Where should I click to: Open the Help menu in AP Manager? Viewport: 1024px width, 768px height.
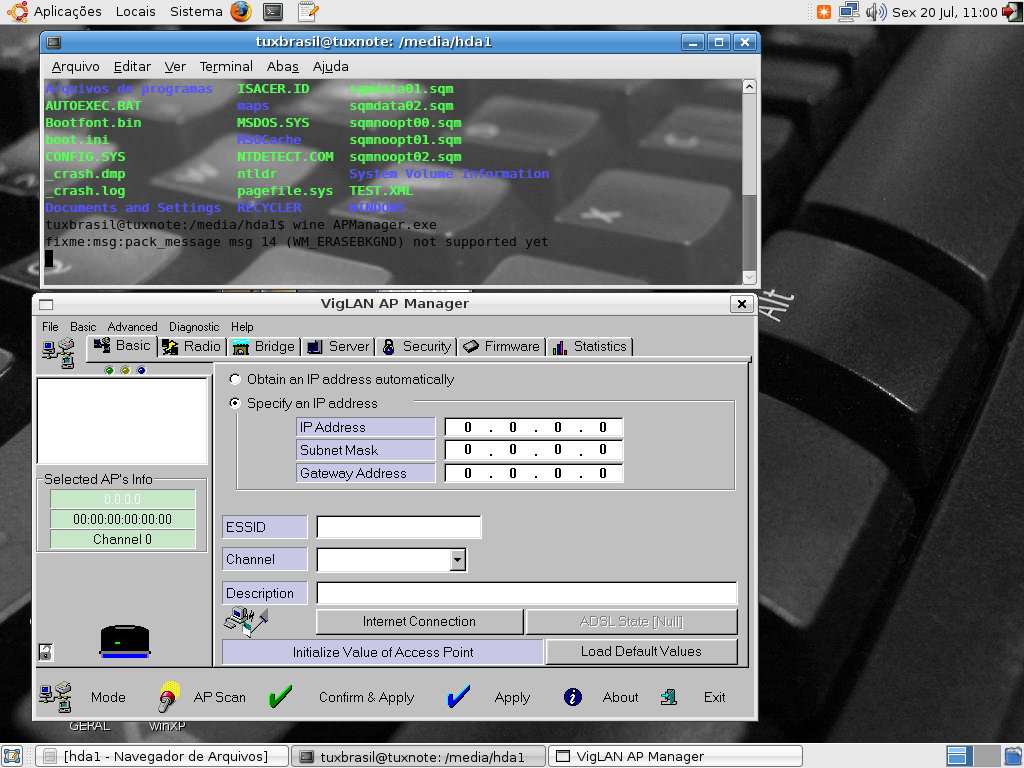(242, 327)
